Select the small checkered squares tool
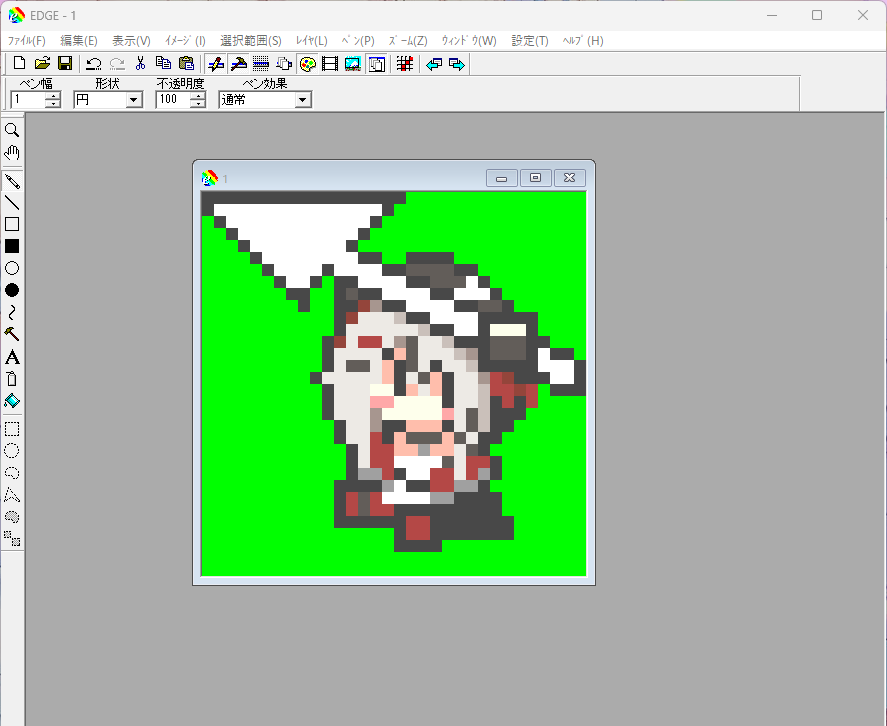 pyautogui.click(x=12, y=539)
